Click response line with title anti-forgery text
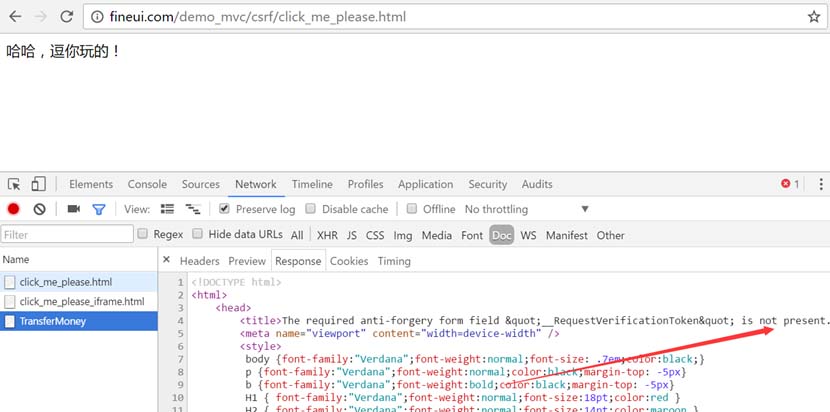This screenshot has width=830, height=412. [x=534, y=320]
